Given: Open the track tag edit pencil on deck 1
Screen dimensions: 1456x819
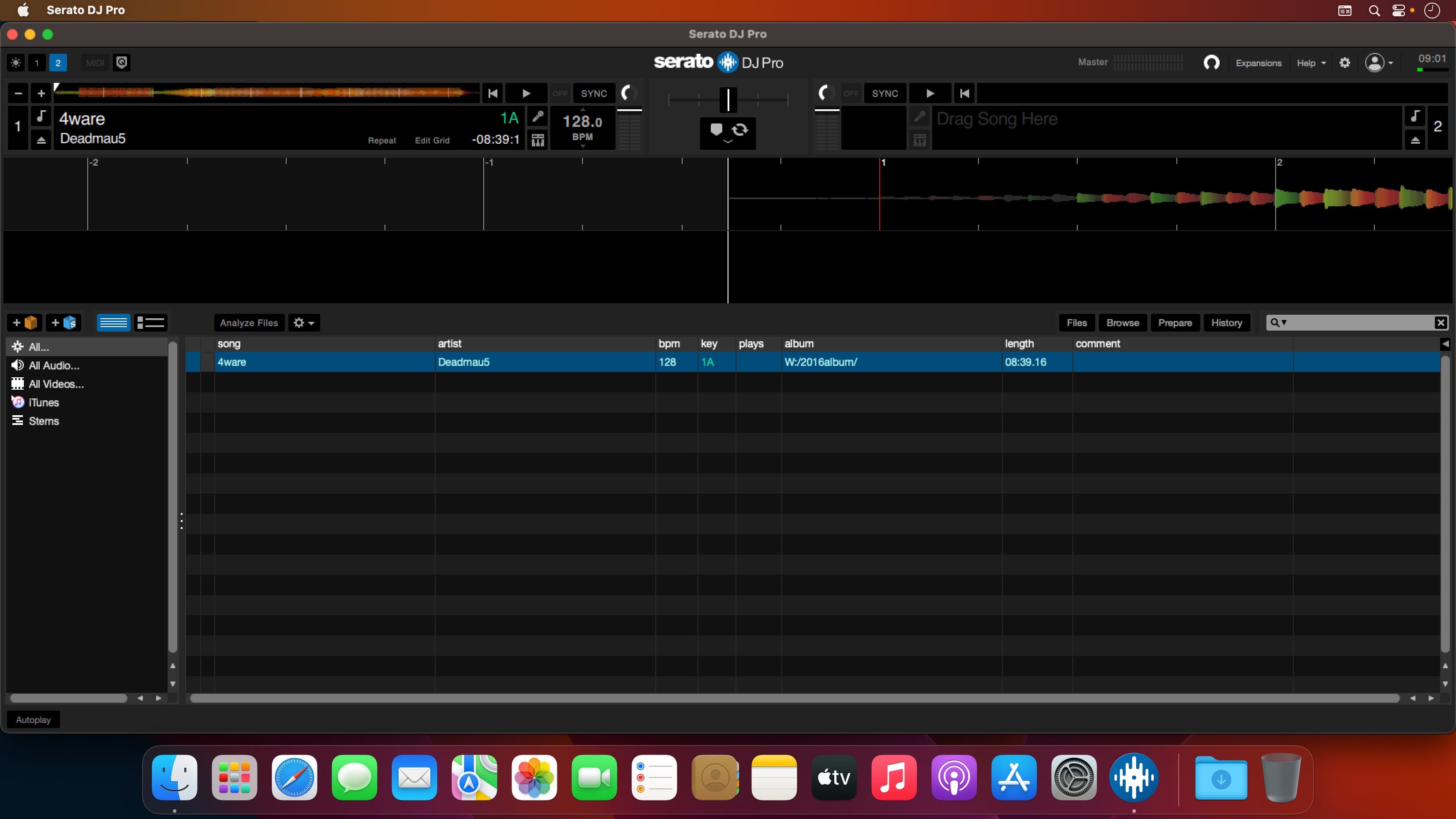Looking at the screenshot, I should tap(538, 116).
